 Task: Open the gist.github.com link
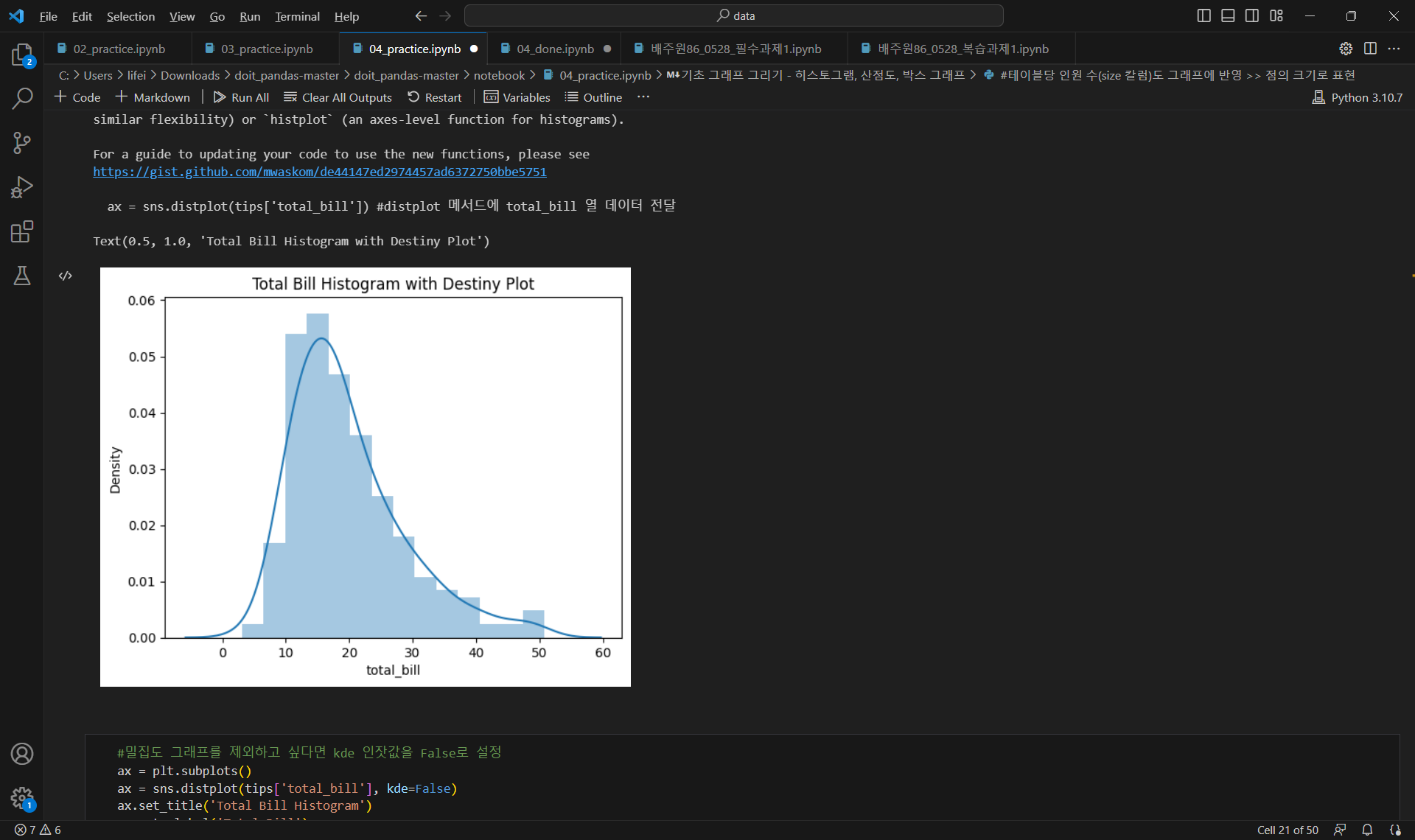click(x=320, y=172)
